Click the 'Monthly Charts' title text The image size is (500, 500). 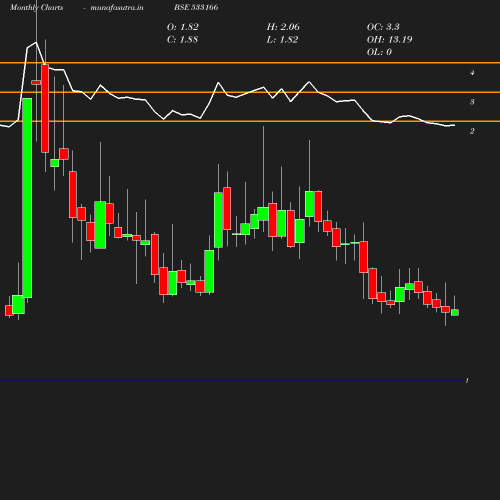(x=37, y=7)
